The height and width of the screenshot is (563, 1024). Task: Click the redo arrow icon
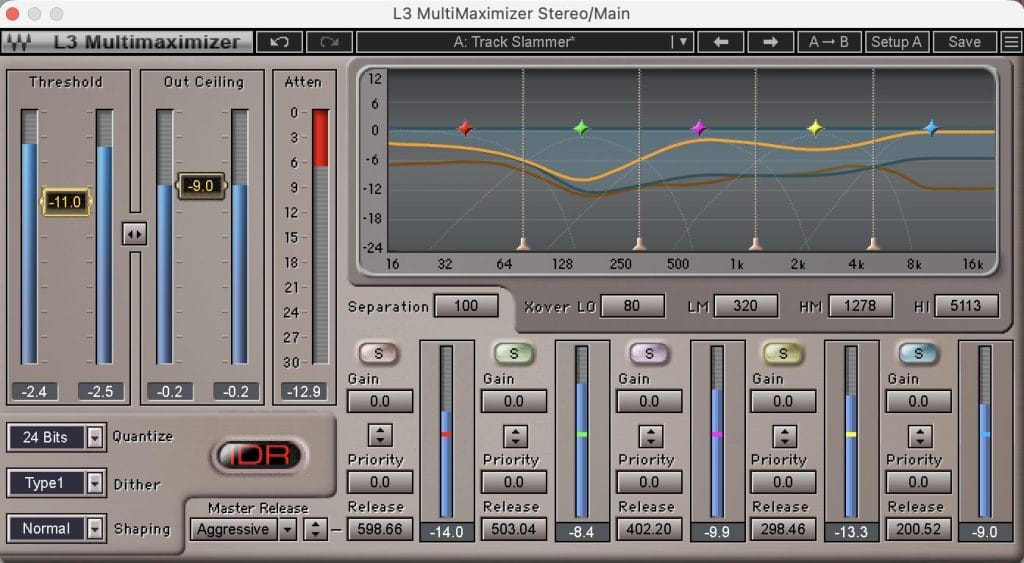pyautogui.click(x=329, y=42)
